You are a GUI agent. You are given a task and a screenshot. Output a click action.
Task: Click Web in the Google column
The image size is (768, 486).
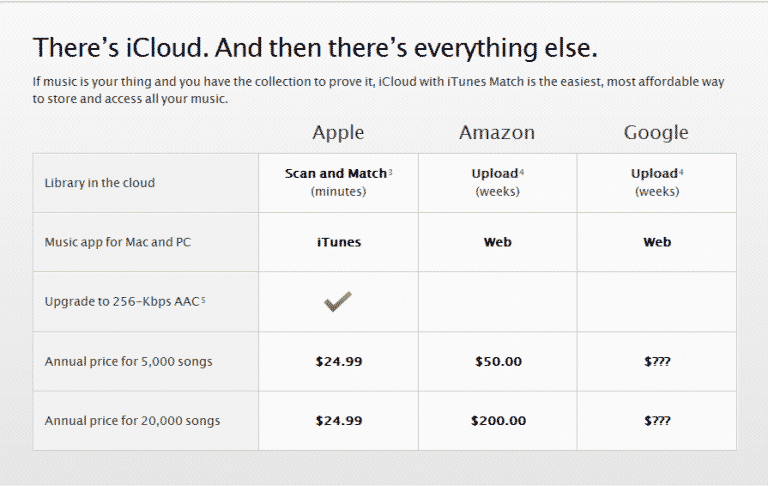(657, 242)
